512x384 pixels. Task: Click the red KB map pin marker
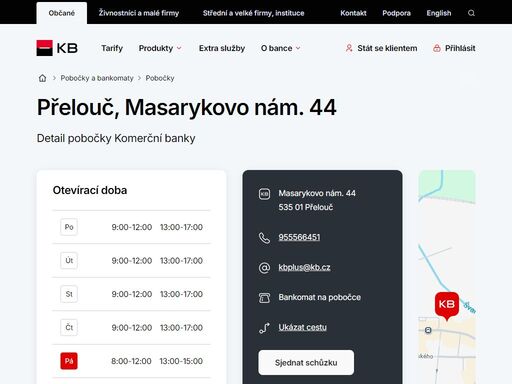click(x=447, y=306)
